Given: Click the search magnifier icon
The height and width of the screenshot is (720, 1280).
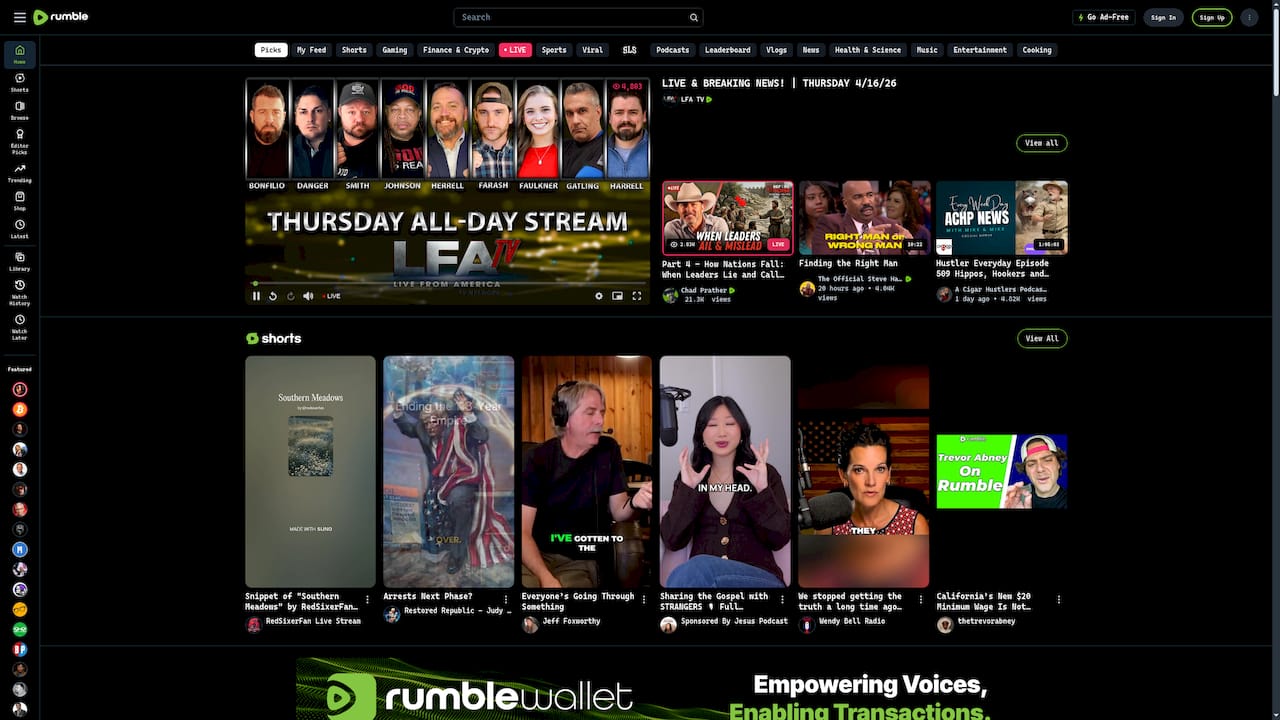Looking at the screenshot, I should click(693, 17).
